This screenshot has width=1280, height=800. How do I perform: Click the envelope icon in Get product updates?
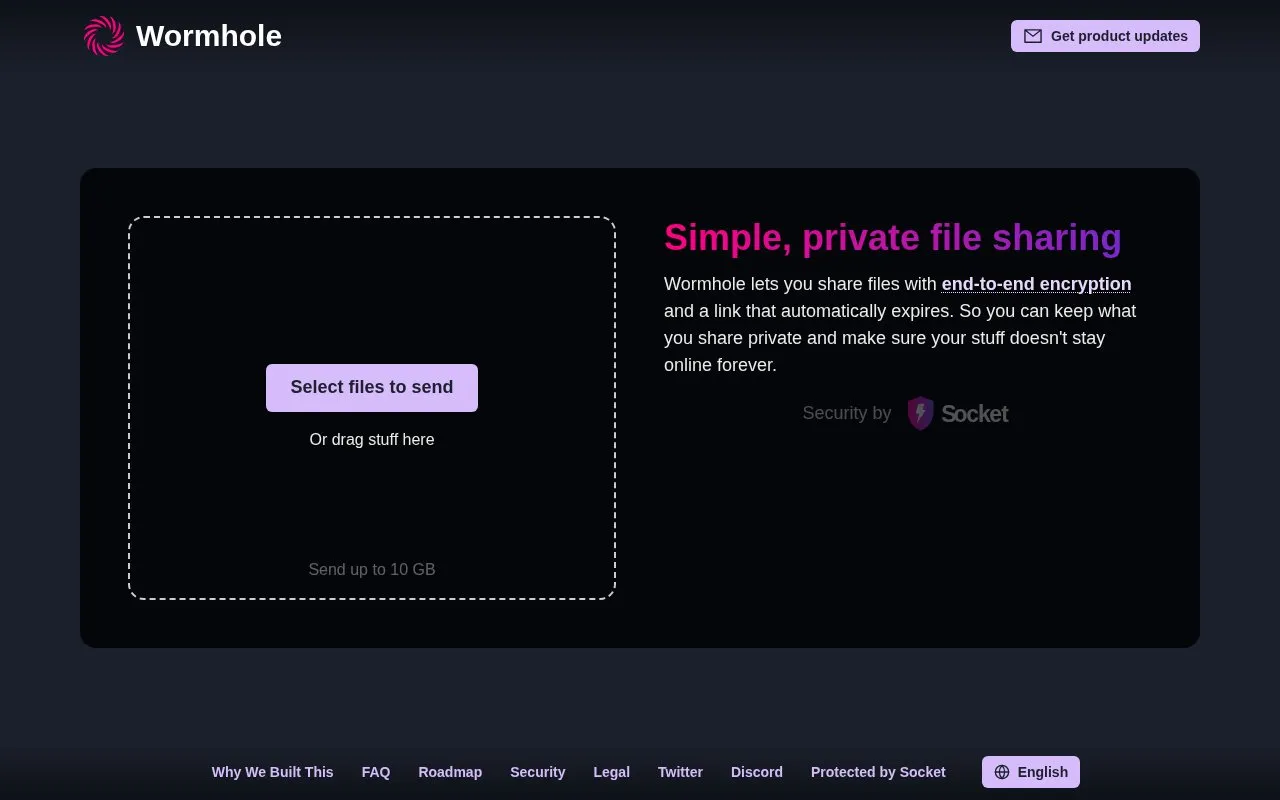pos(1033,36)
